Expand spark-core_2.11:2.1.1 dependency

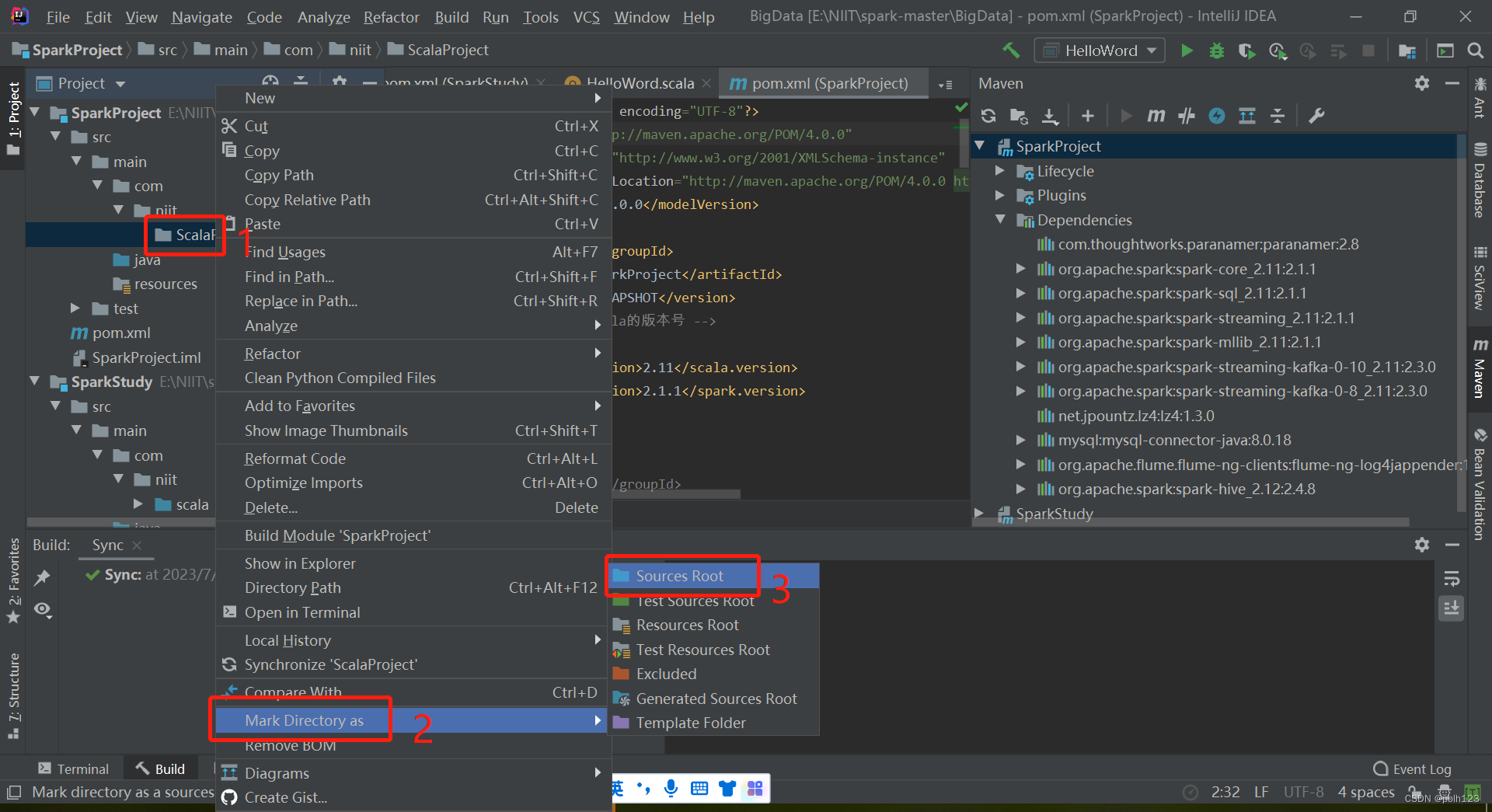1021,269
